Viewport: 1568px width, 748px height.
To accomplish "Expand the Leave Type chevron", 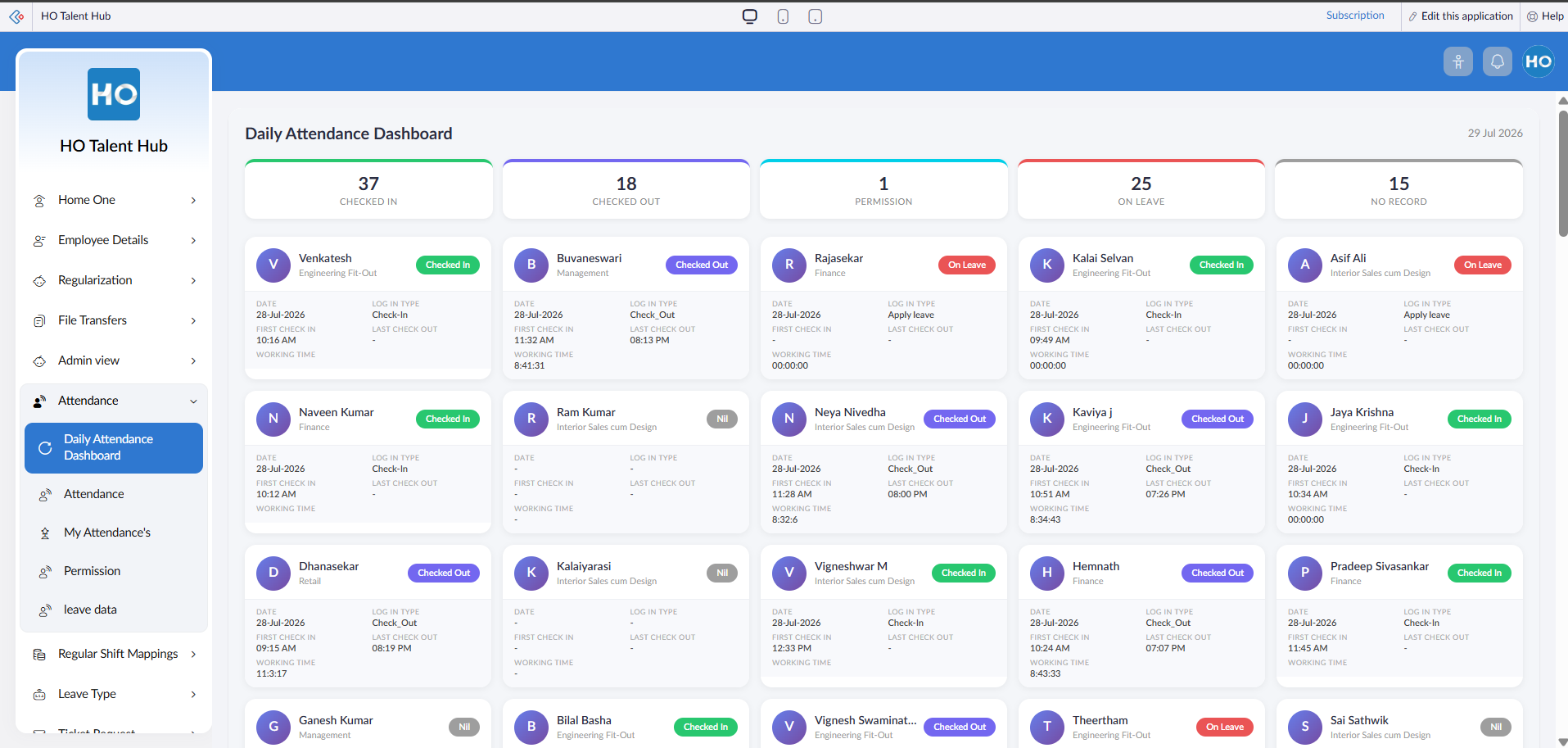I will (193, 694).
